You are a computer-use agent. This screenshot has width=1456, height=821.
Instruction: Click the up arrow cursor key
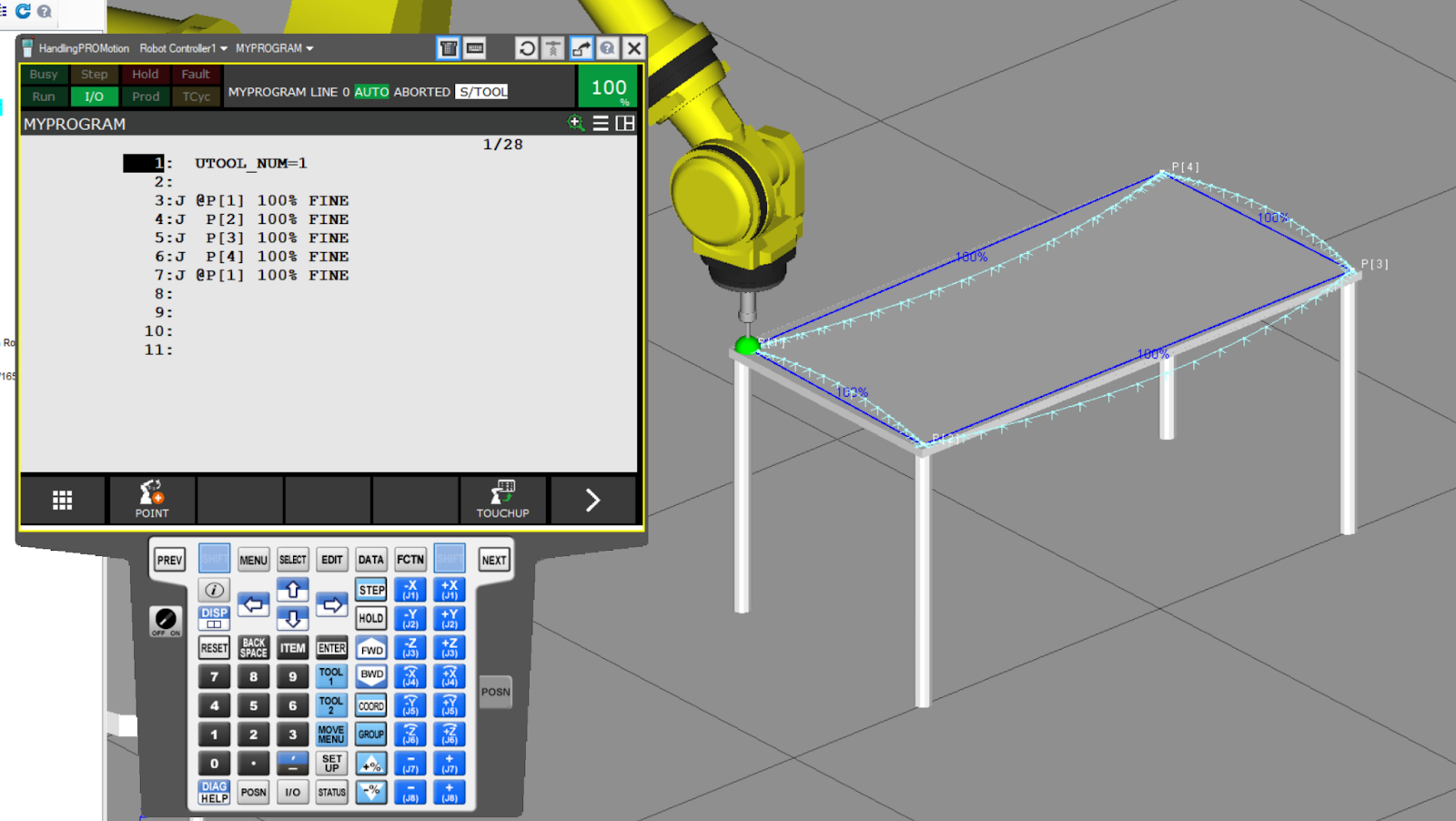tap(292, 590)
